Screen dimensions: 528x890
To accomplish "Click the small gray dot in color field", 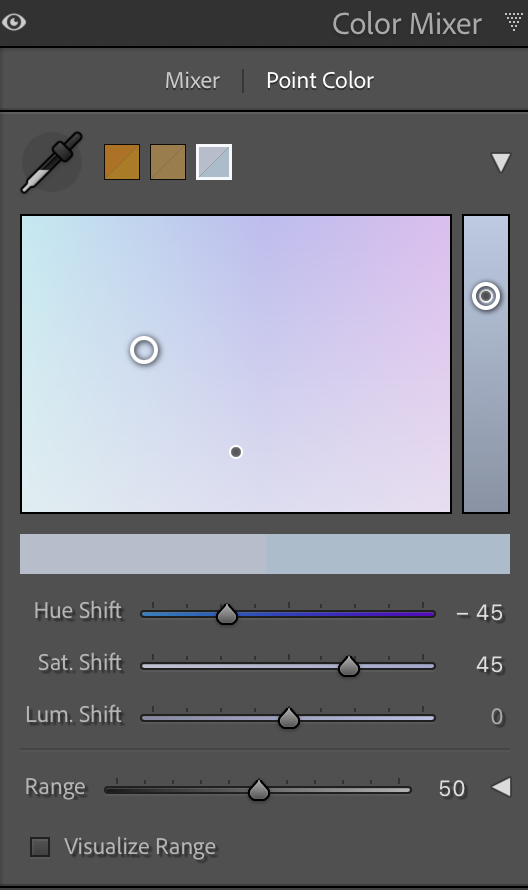I will [x=236, y=452].
